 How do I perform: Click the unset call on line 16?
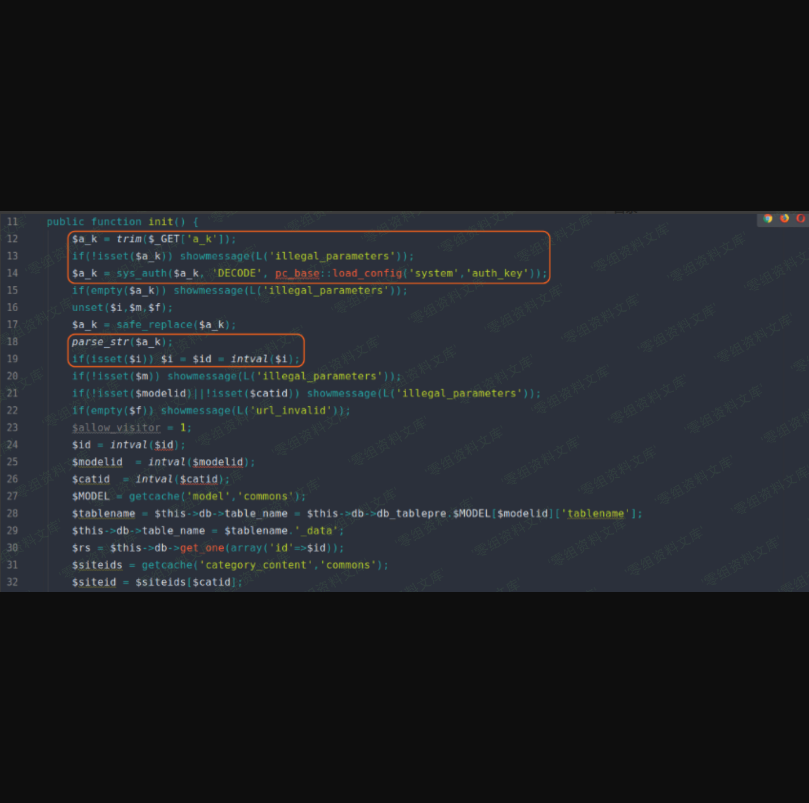[87, 308]
